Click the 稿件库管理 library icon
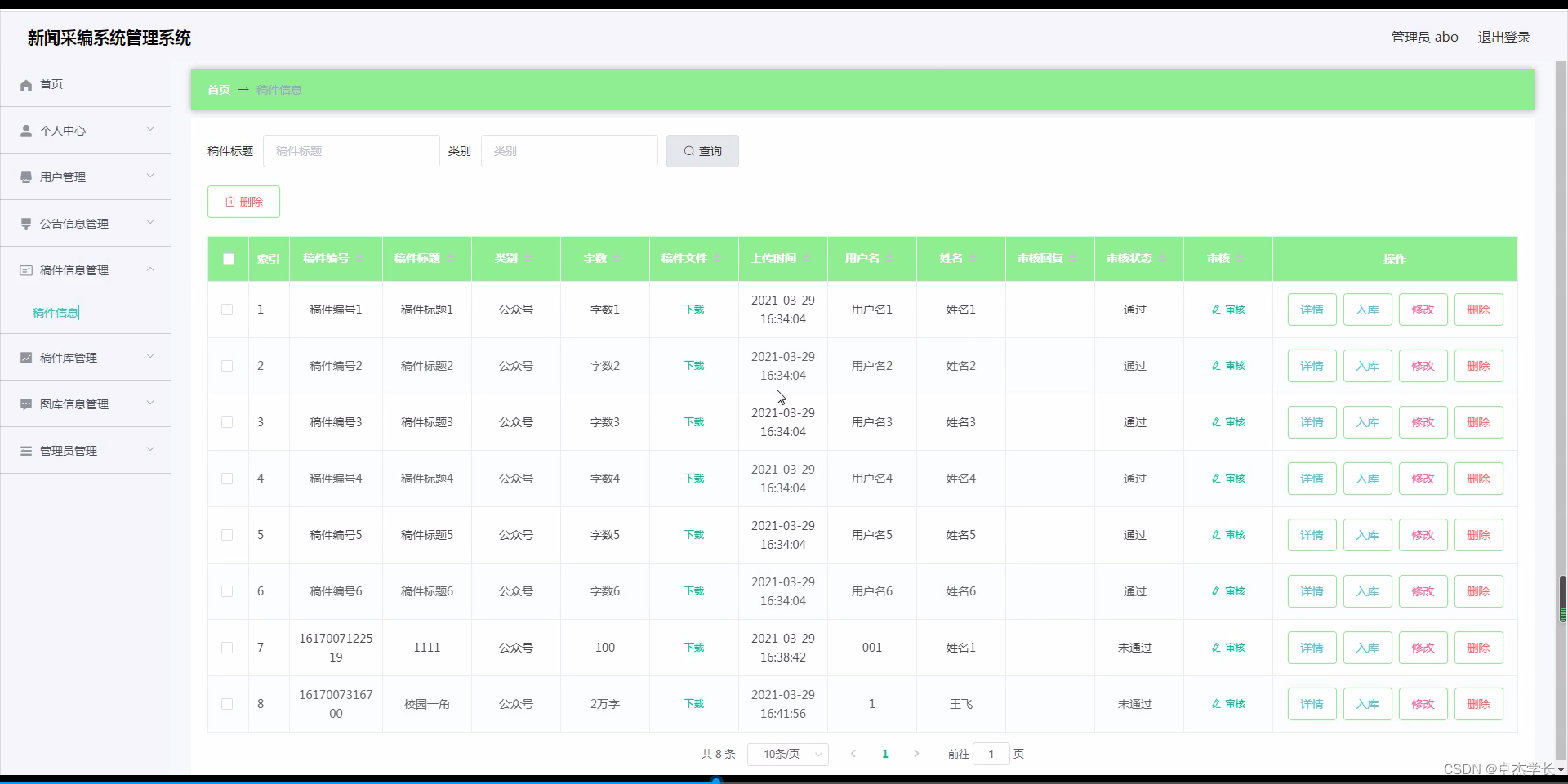The image size is (1568, 784). 26,357
